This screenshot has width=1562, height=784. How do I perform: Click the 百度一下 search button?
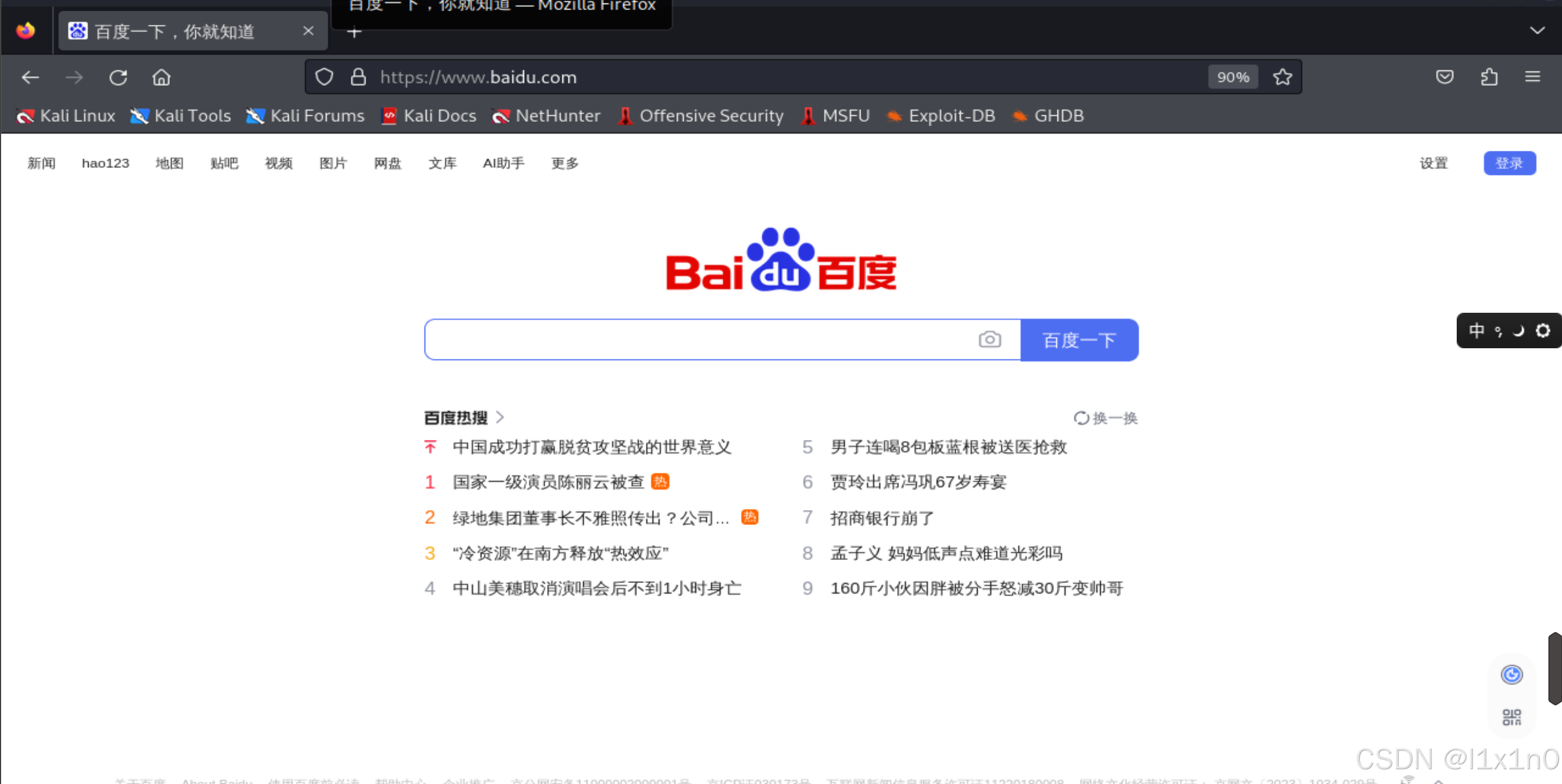(x=1079, y=339)
